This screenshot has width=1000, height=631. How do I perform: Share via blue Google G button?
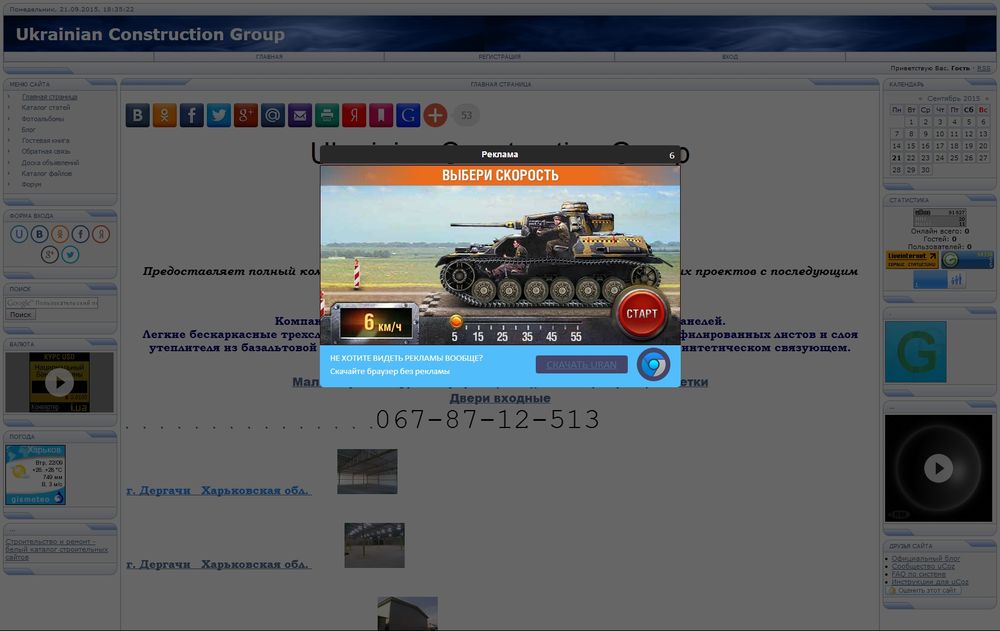(408, 115)
